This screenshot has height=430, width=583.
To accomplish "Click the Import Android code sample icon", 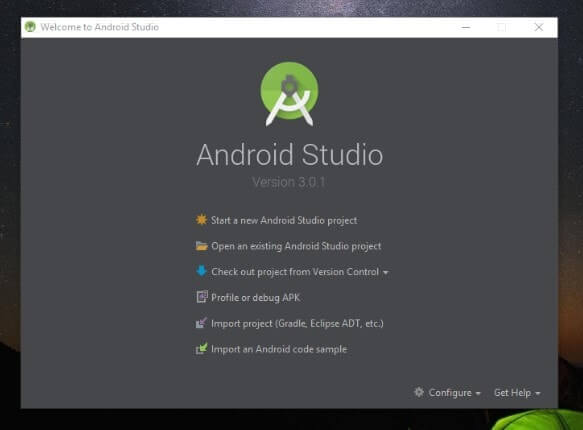I will pyautogui.click(x=201, y=349).
